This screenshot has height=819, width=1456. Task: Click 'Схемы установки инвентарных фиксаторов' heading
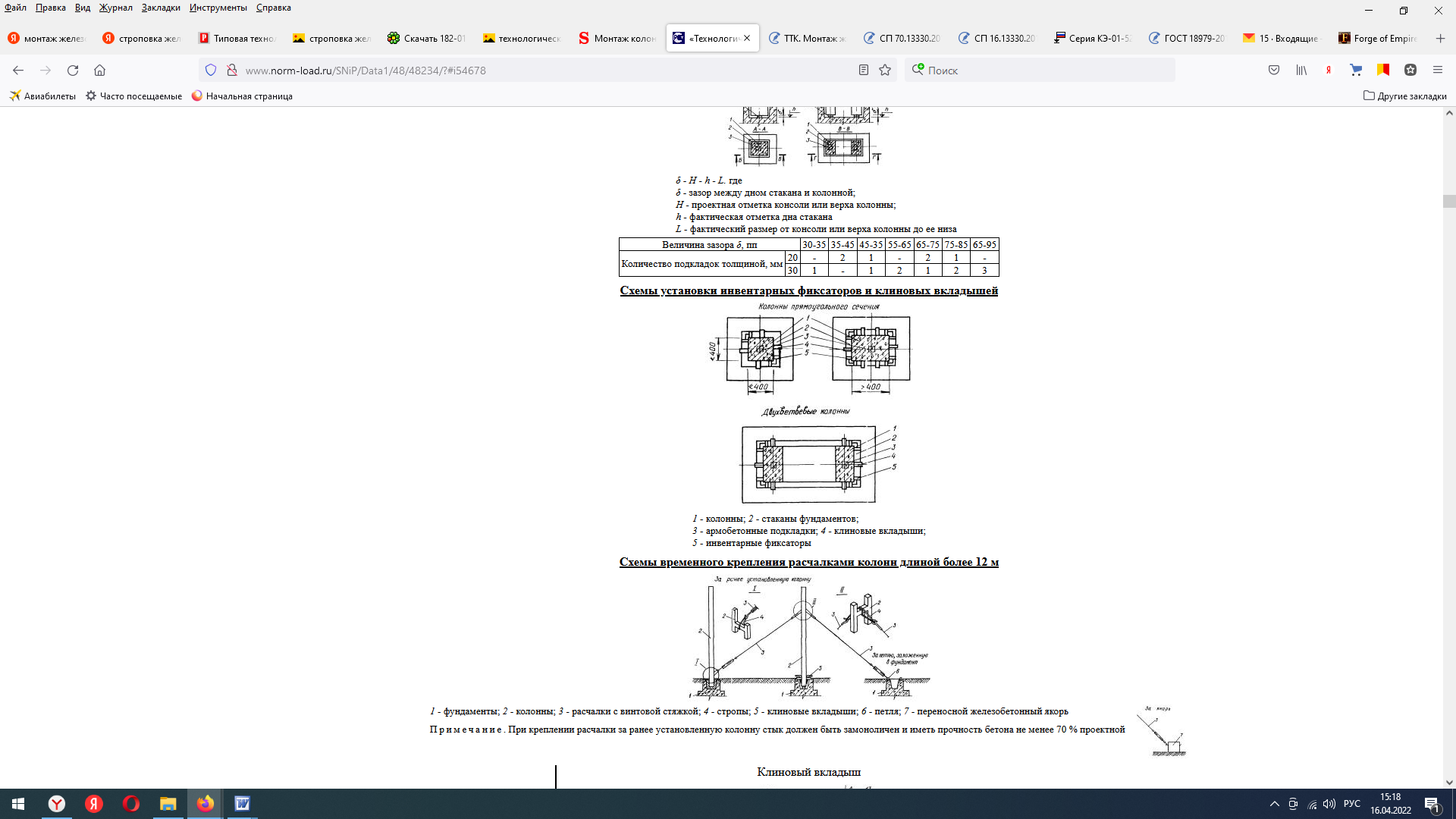[x=808, y=290]
